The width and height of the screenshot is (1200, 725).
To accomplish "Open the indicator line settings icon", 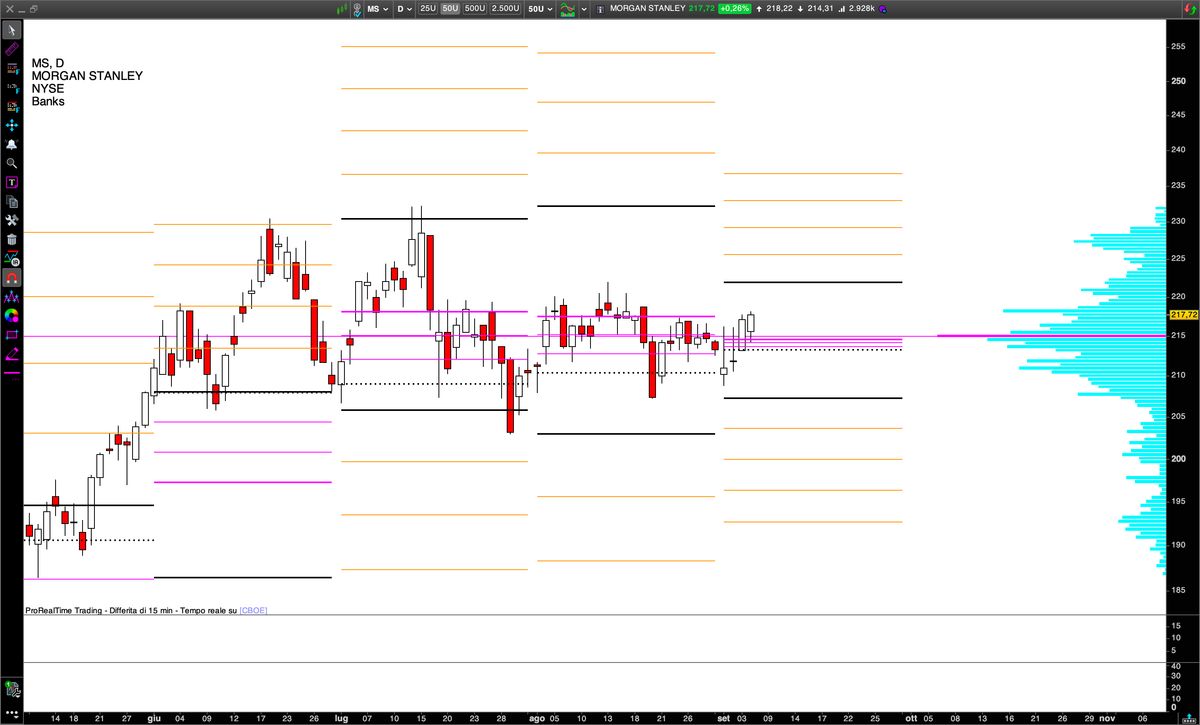I will [12, 258].
